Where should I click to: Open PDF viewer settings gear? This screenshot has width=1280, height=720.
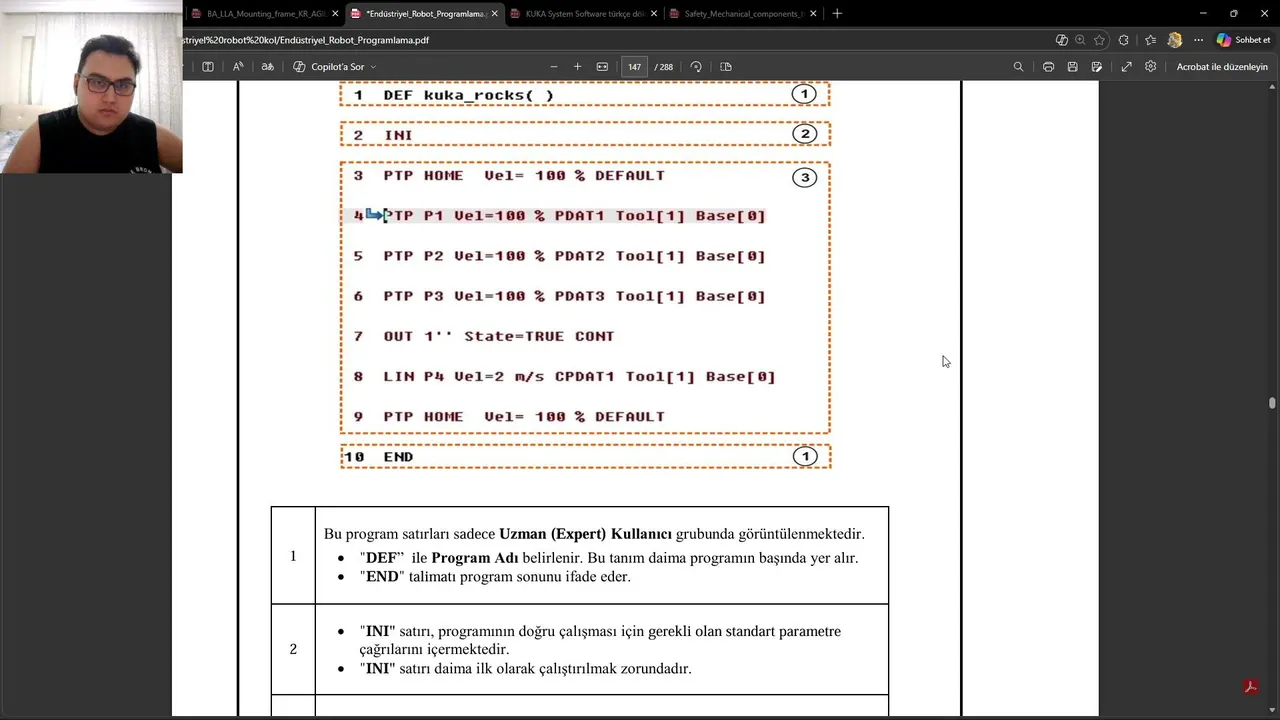pos(1151,67)
